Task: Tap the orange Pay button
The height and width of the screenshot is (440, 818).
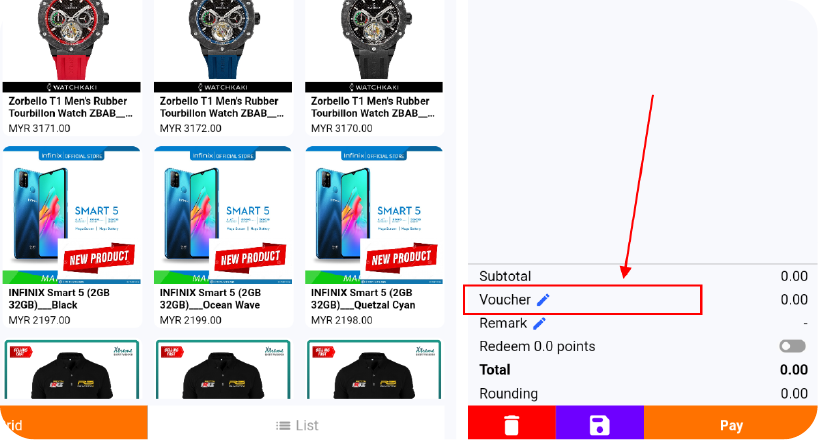Action: 731,423
